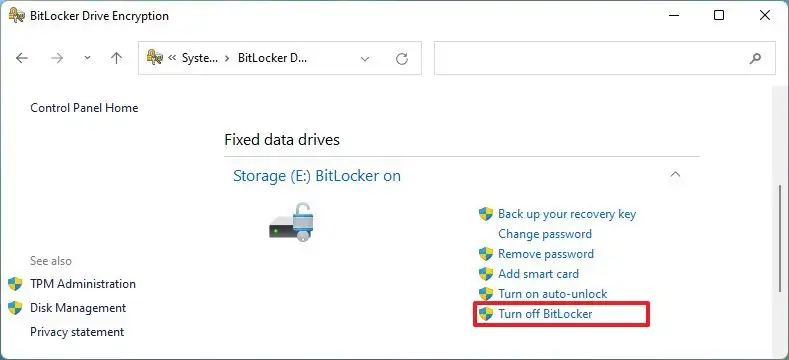Click the shield icon beside Turn off BitLocker
Screen dimensions: 789x360
(486, 314)
